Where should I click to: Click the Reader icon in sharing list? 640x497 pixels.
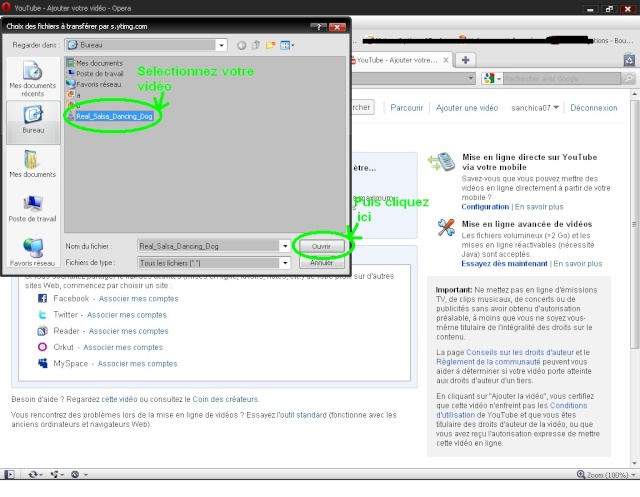tap(42, 331)
